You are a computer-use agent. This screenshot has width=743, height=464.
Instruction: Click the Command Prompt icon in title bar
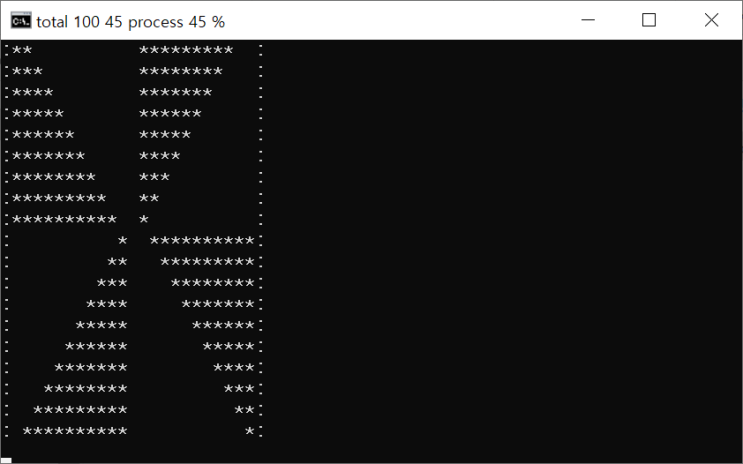coord(20,20)
